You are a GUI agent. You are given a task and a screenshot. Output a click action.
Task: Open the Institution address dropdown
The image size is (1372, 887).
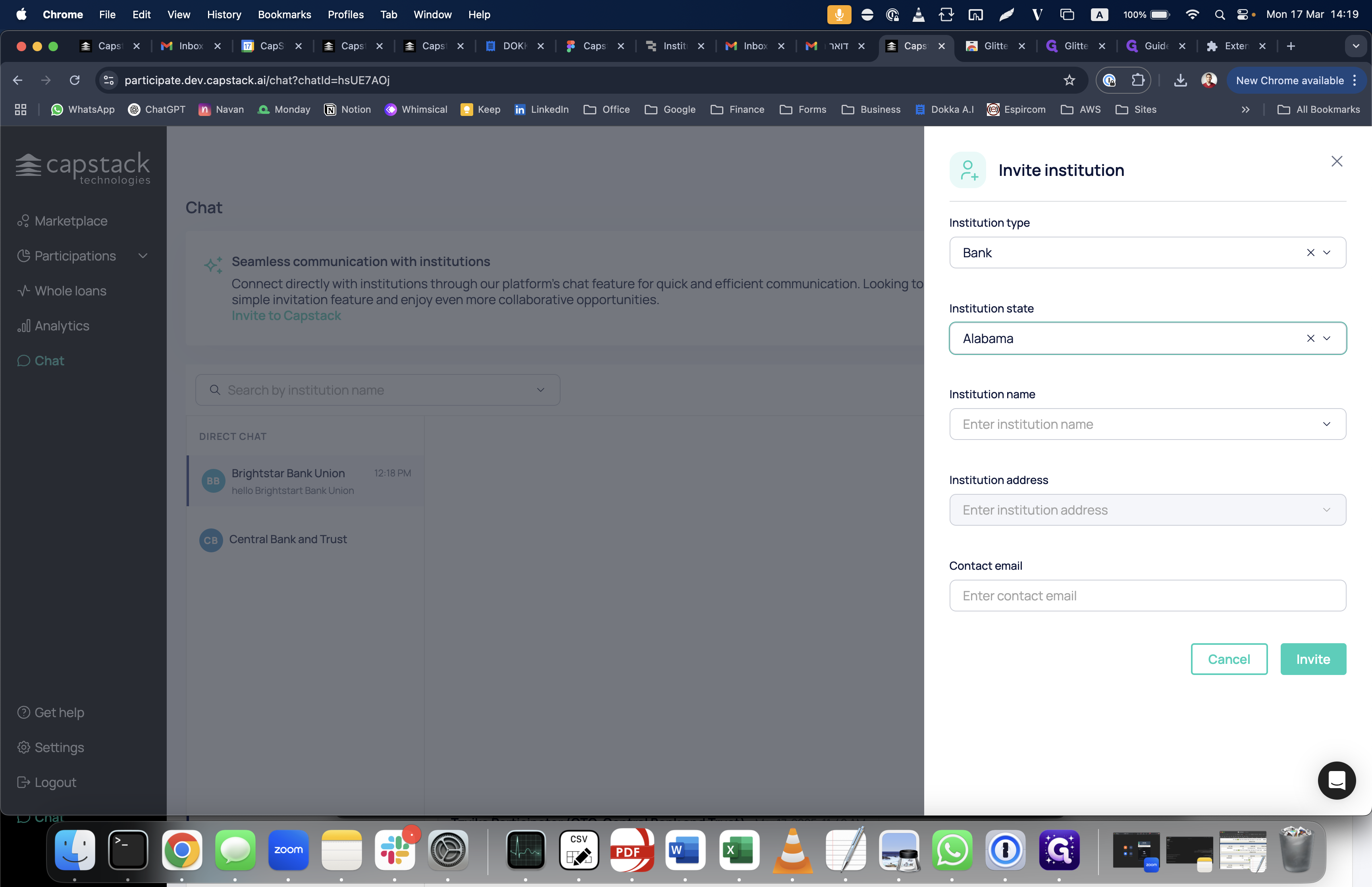click(1147, 510)
